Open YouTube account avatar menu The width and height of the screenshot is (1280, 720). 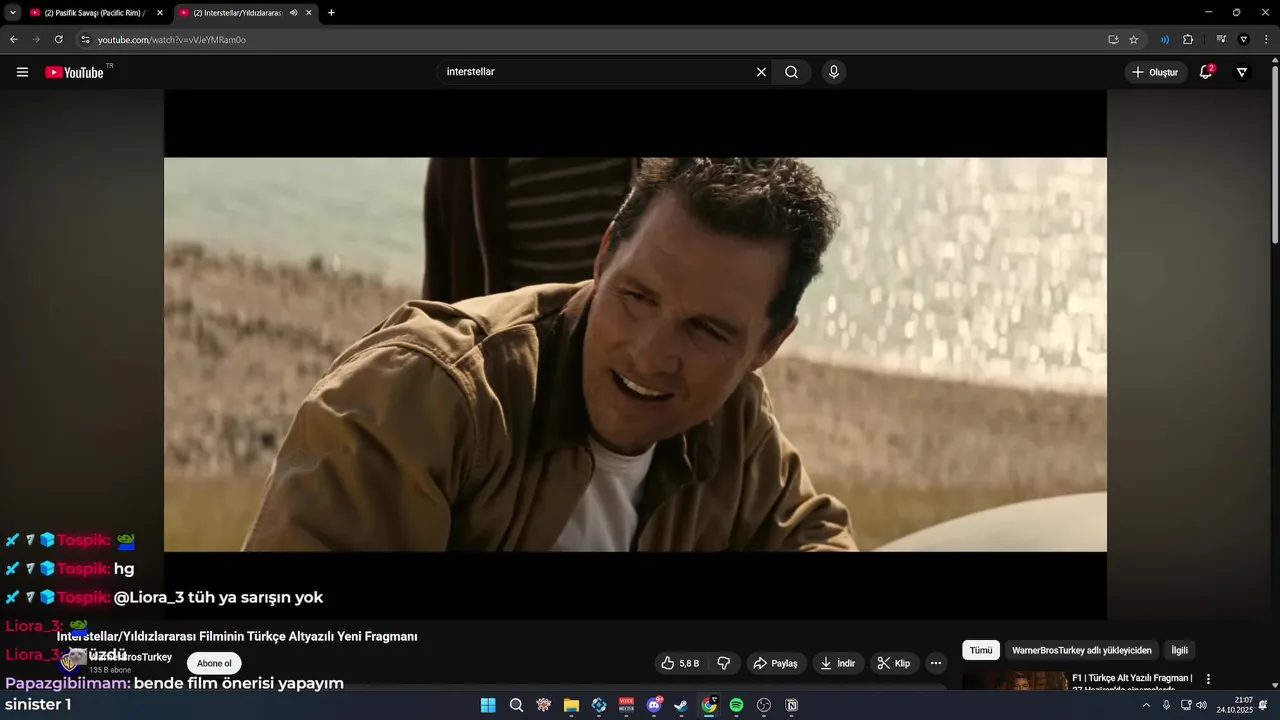pos(1242,72)
